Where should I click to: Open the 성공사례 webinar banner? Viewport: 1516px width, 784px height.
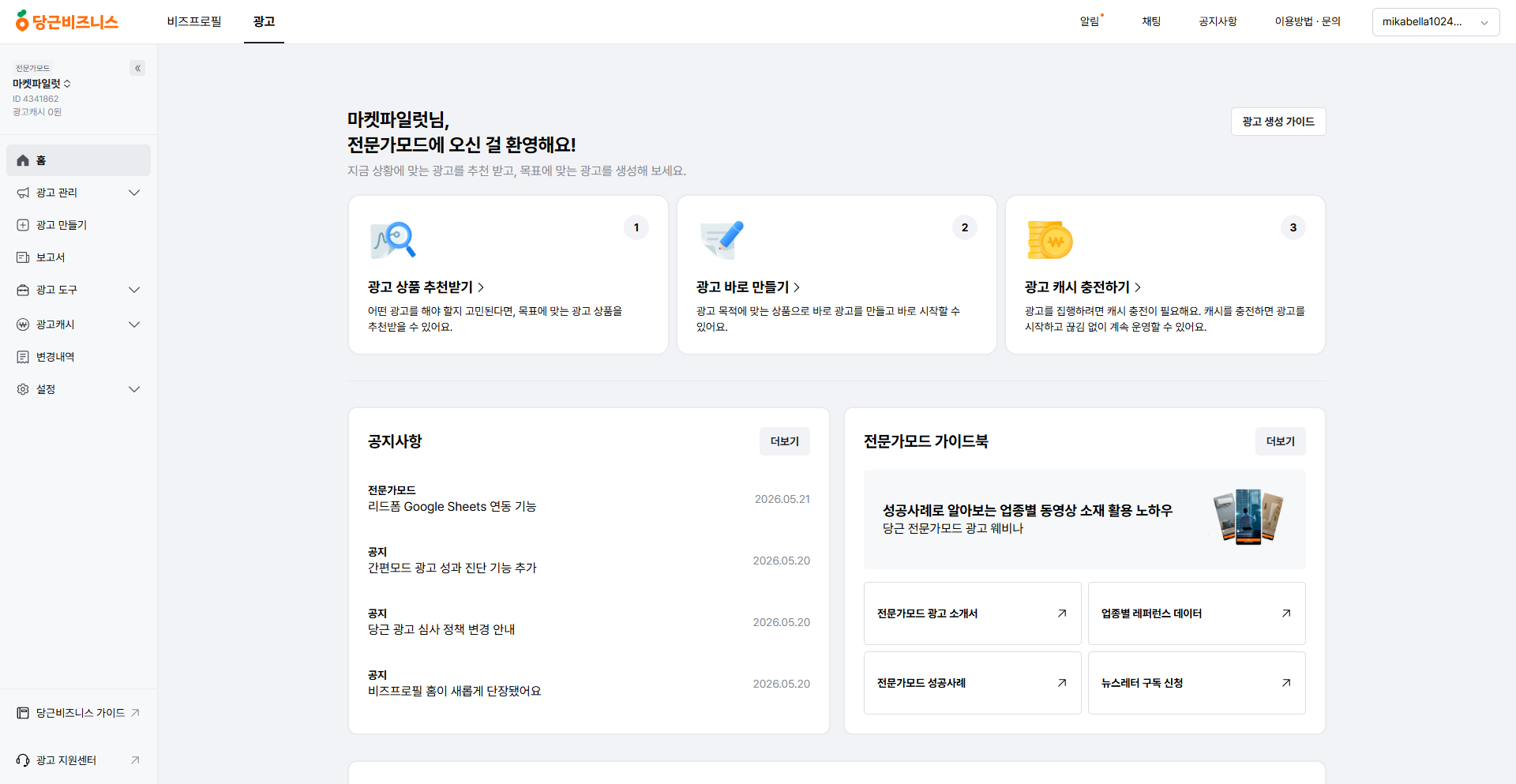pos(1085,520)
